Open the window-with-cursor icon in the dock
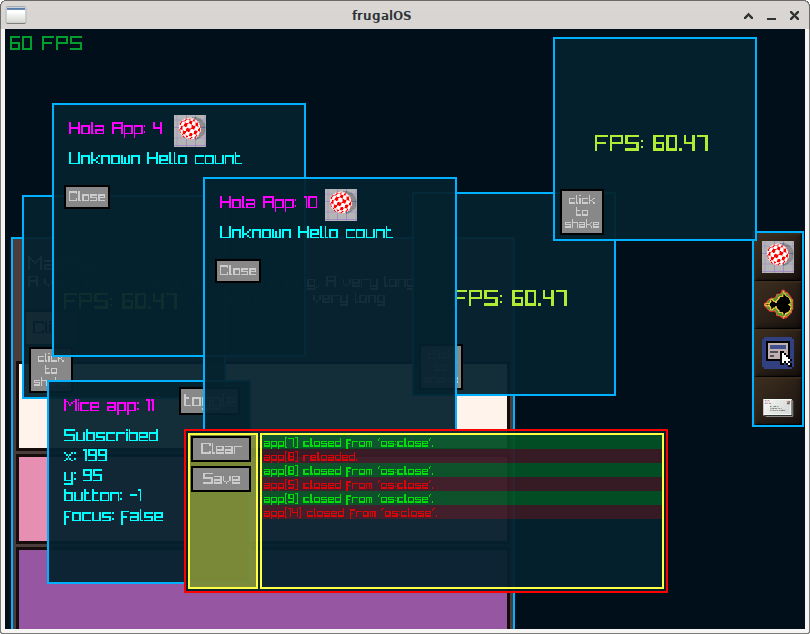 [x=778, y=353]
